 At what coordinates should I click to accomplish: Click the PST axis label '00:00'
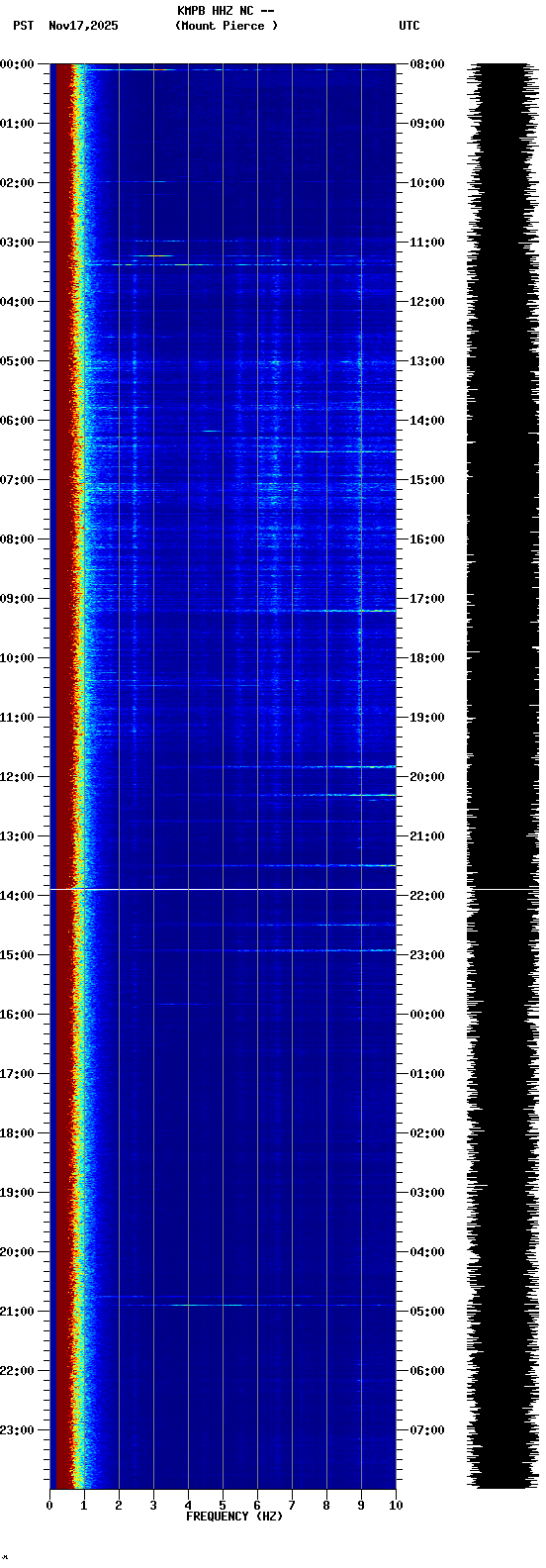(x=17, y=64)
